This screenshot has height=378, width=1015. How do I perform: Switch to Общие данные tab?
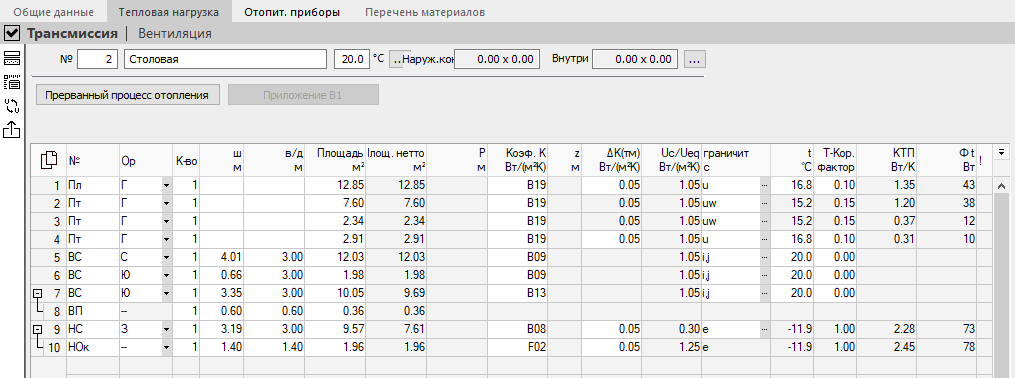pyautogui.click(x=54, y=12)
